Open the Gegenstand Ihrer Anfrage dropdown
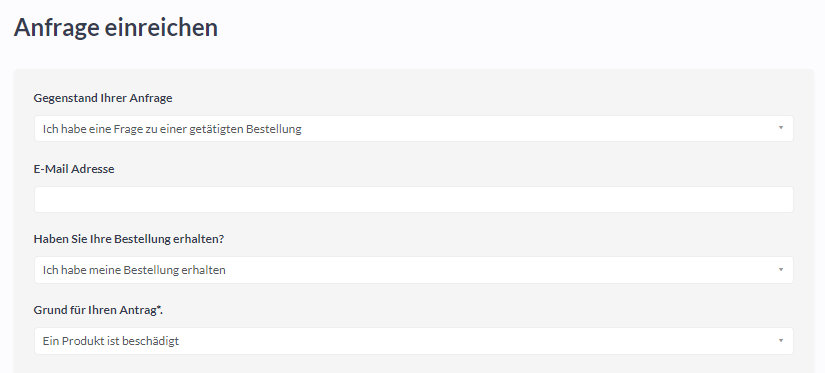The image size is (825, 373). tap(414, 128)
